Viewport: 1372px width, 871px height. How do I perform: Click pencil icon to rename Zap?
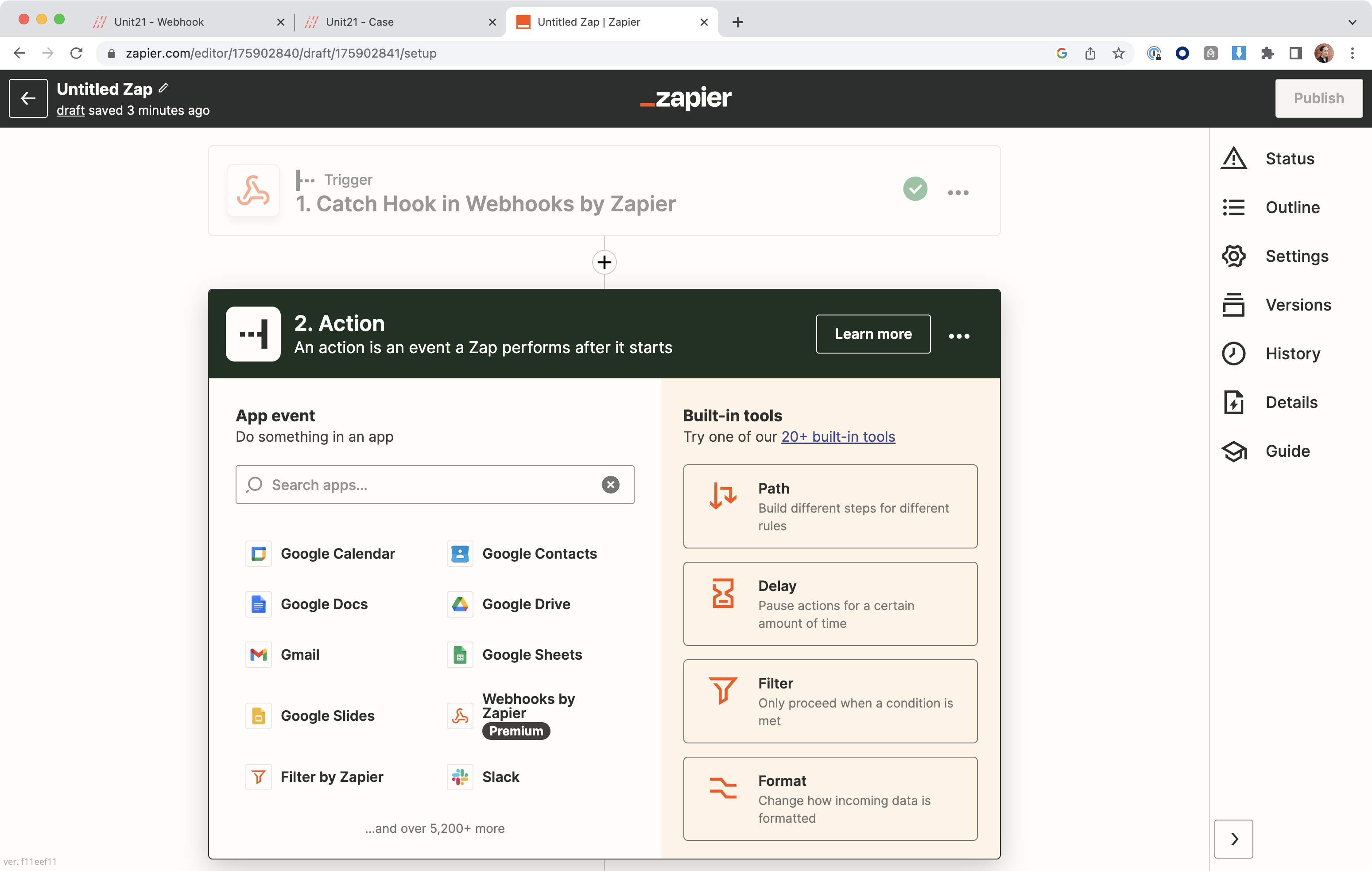[x=164, y=88]
